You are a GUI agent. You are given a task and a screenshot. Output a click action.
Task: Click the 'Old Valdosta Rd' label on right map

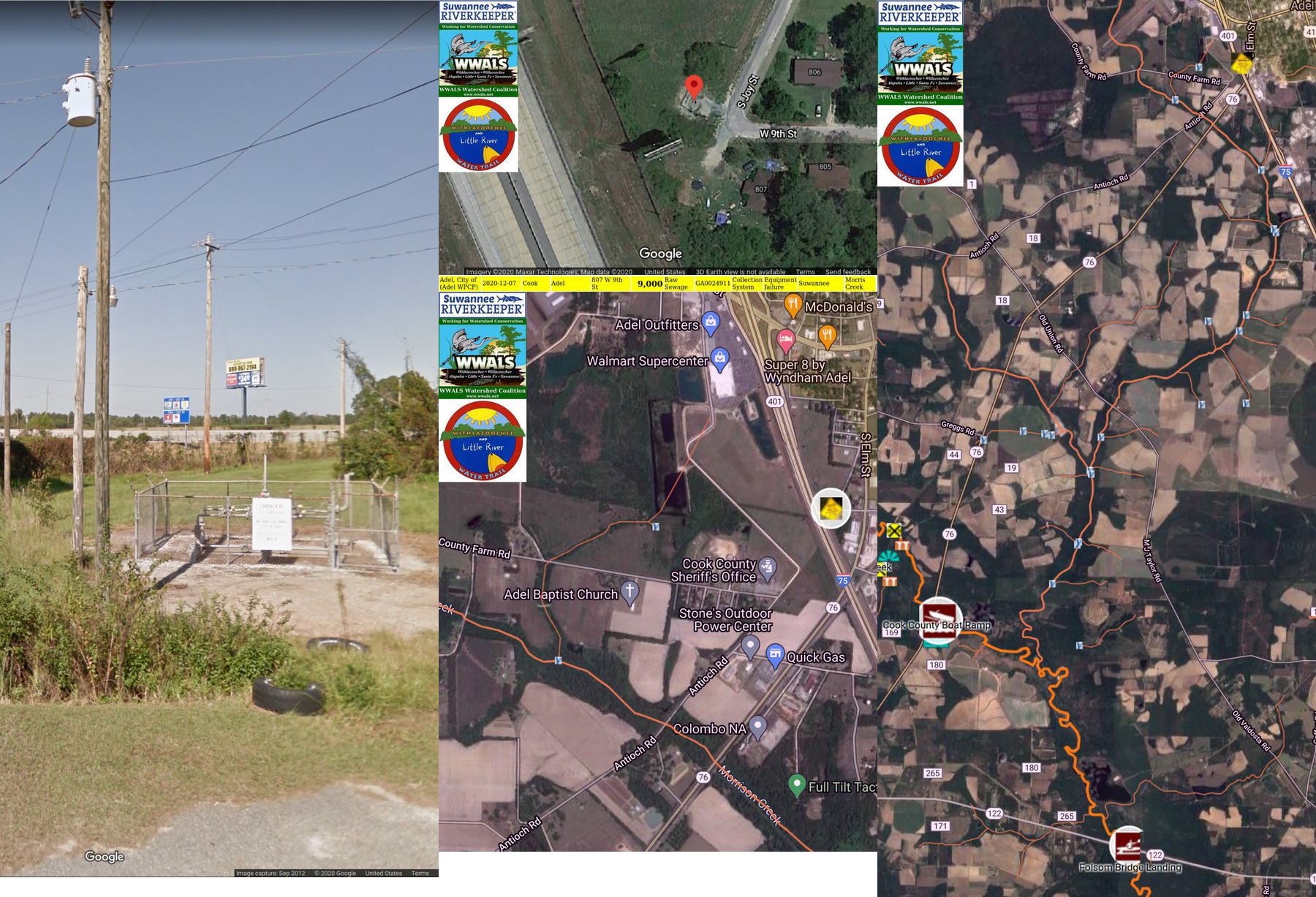point(1251,731)
